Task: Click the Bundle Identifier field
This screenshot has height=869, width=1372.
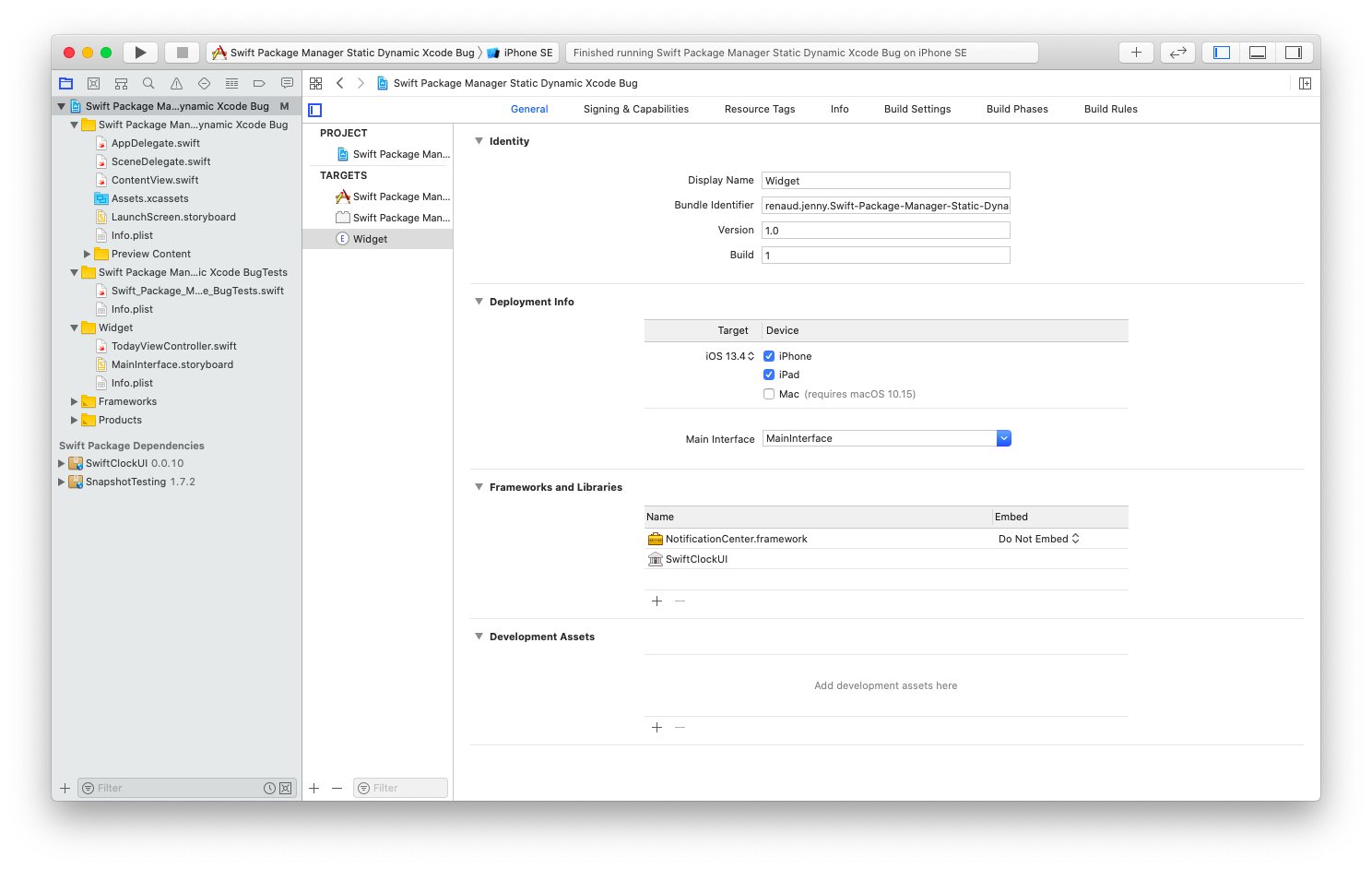Action: click(886, 206)
